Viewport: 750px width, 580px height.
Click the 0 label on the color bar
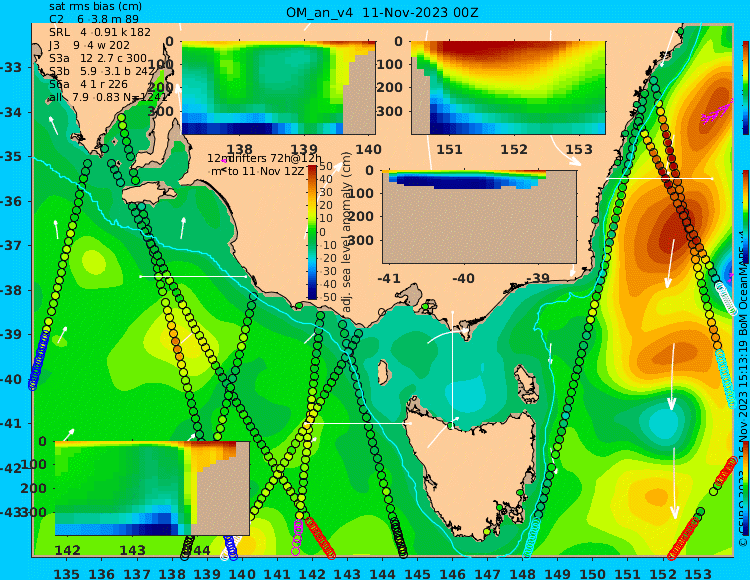322,232
